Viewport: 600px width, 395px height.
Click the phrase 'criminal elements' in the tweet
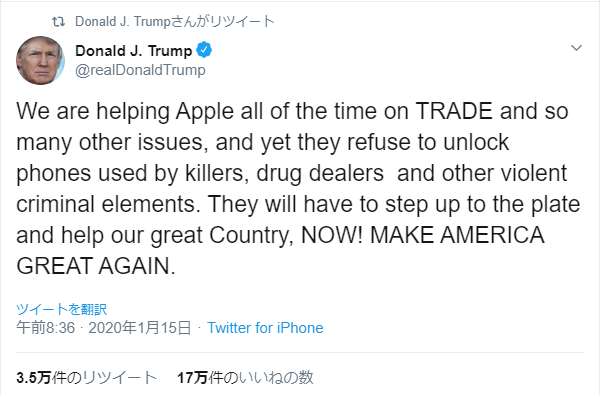[106, 204]
